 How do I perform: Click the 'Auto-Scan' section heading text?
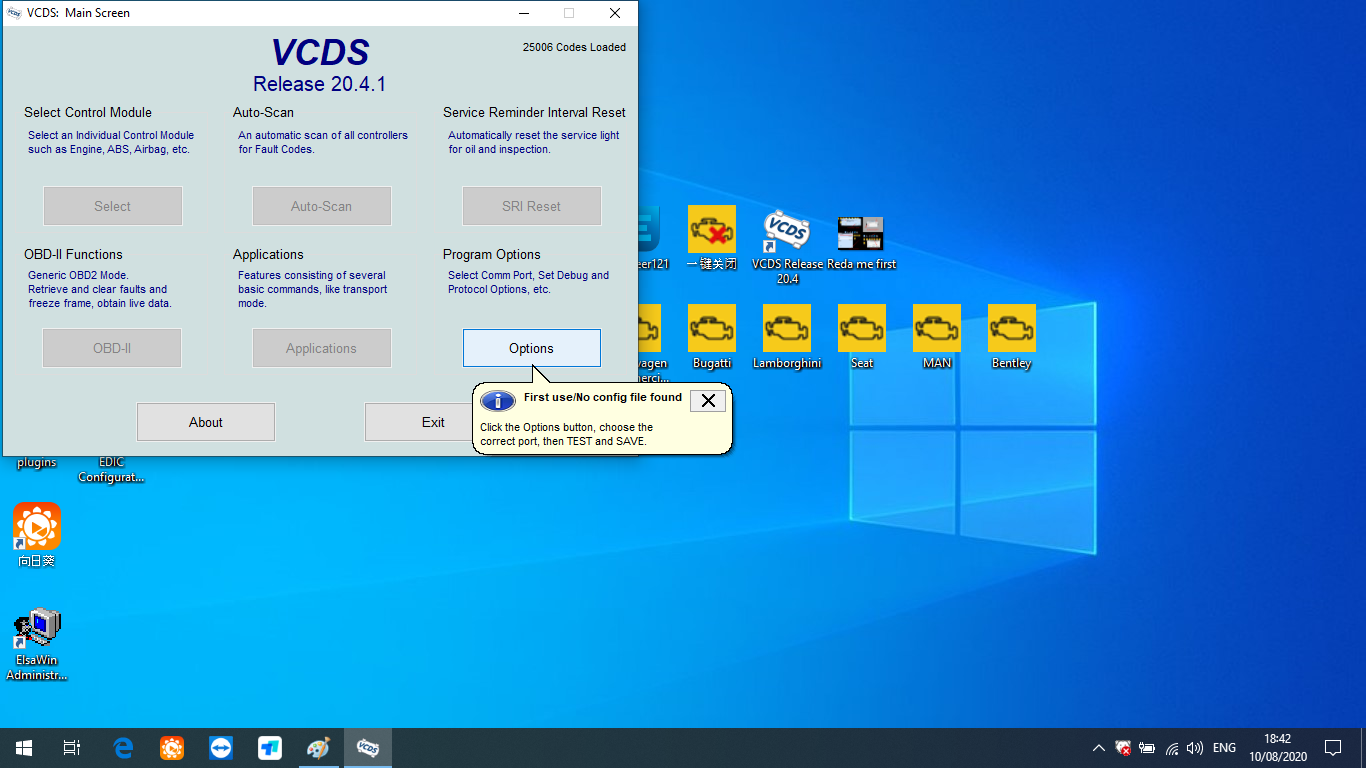point(263,112)
